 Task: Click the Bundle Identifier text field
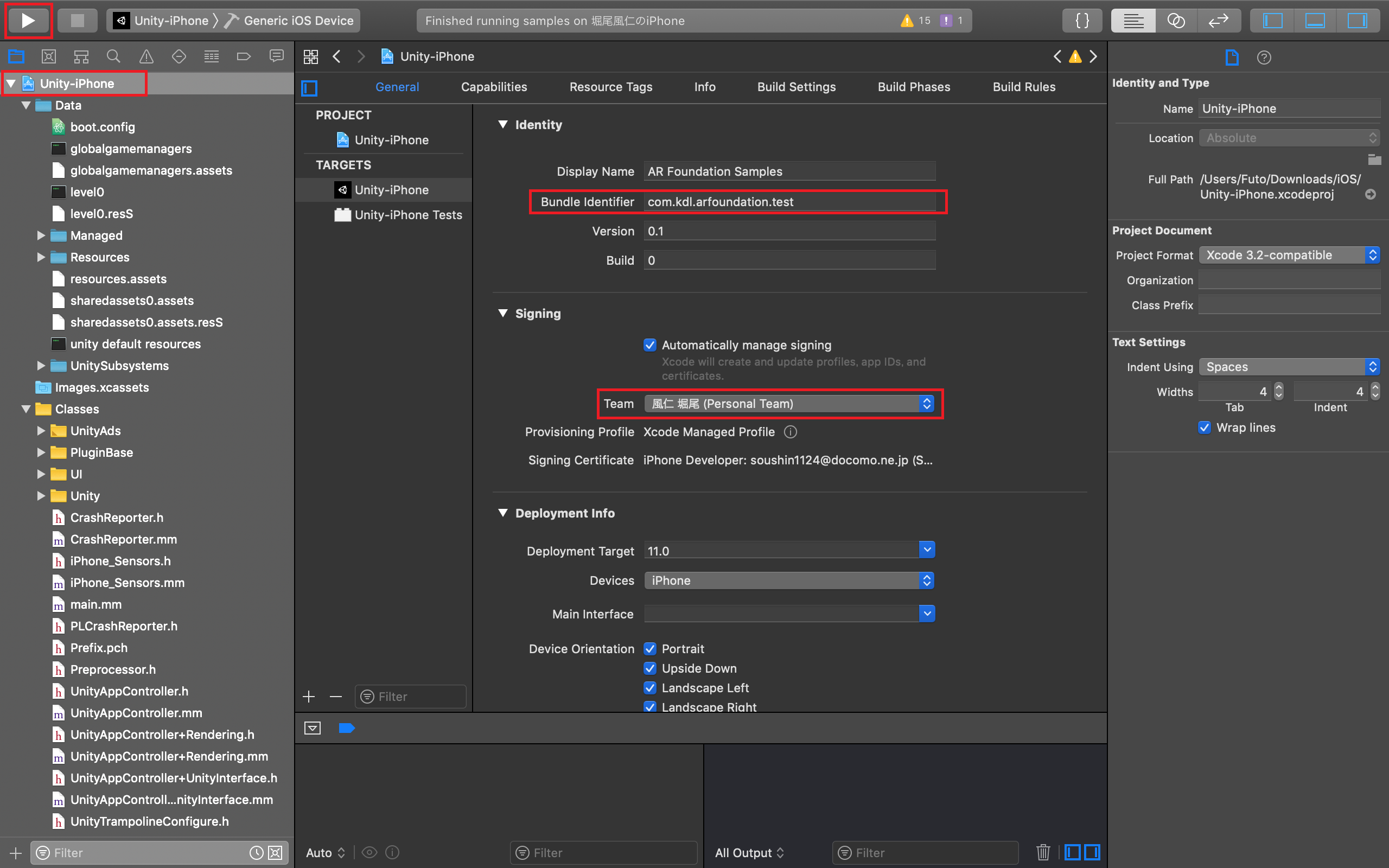pyautogui.click(x=788, y=202)
